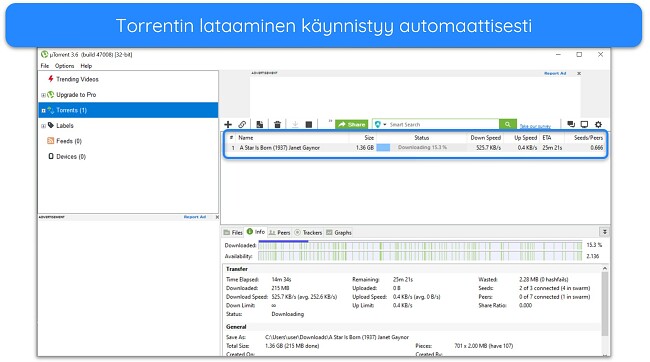Close the top advertisement banner

click(579, 73)
